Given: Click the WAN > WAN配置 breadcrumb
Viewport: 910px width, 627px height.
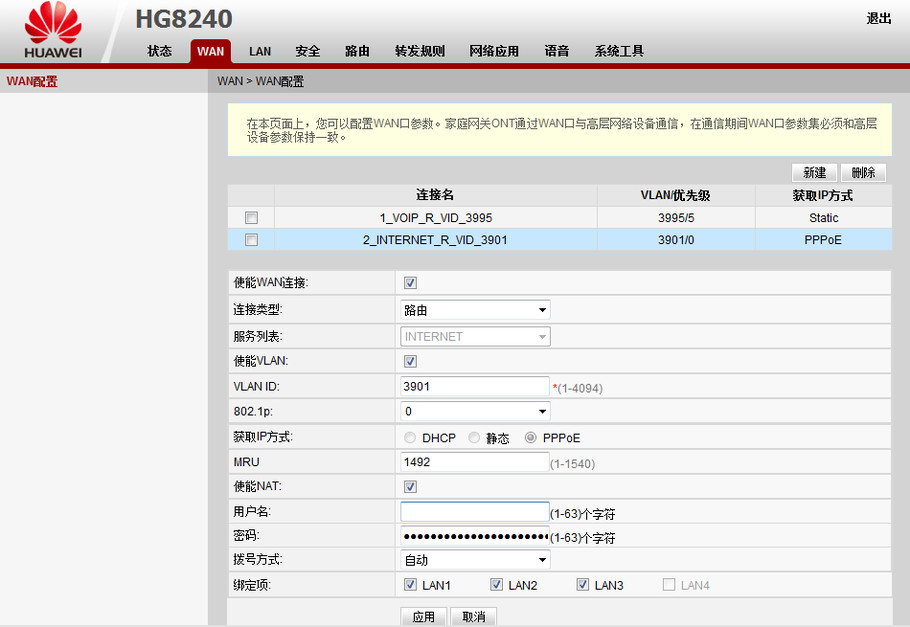Looking at the screenshot, I should (261, 81).
